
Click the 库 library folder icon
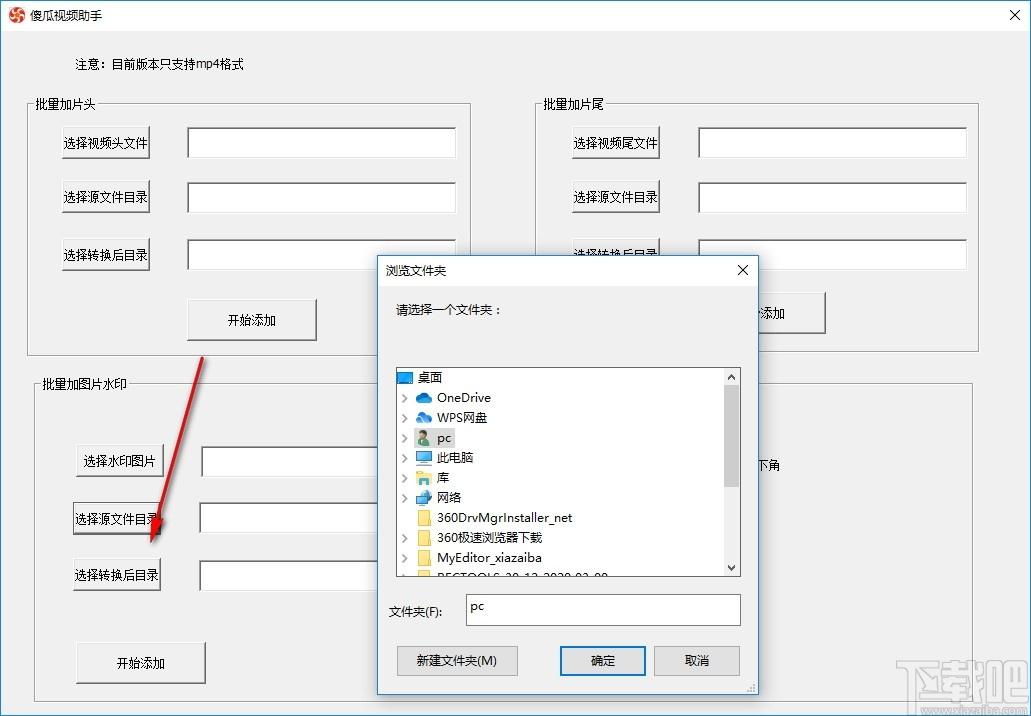point(424,478)
